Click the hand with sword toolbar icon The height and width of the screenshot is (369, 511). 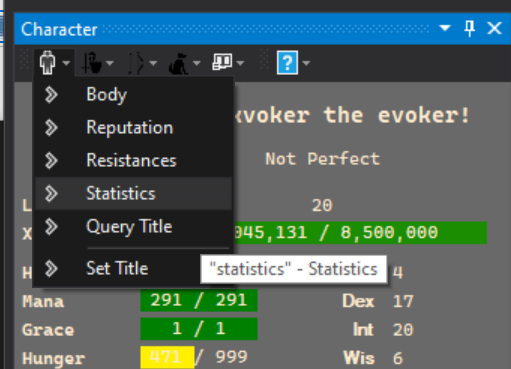(x=92, y=62)
